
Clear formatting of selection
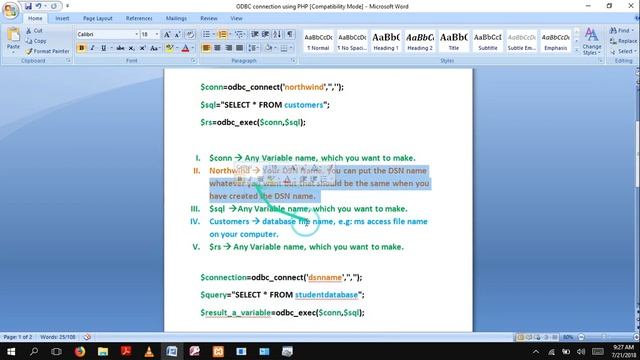(190, 35)
